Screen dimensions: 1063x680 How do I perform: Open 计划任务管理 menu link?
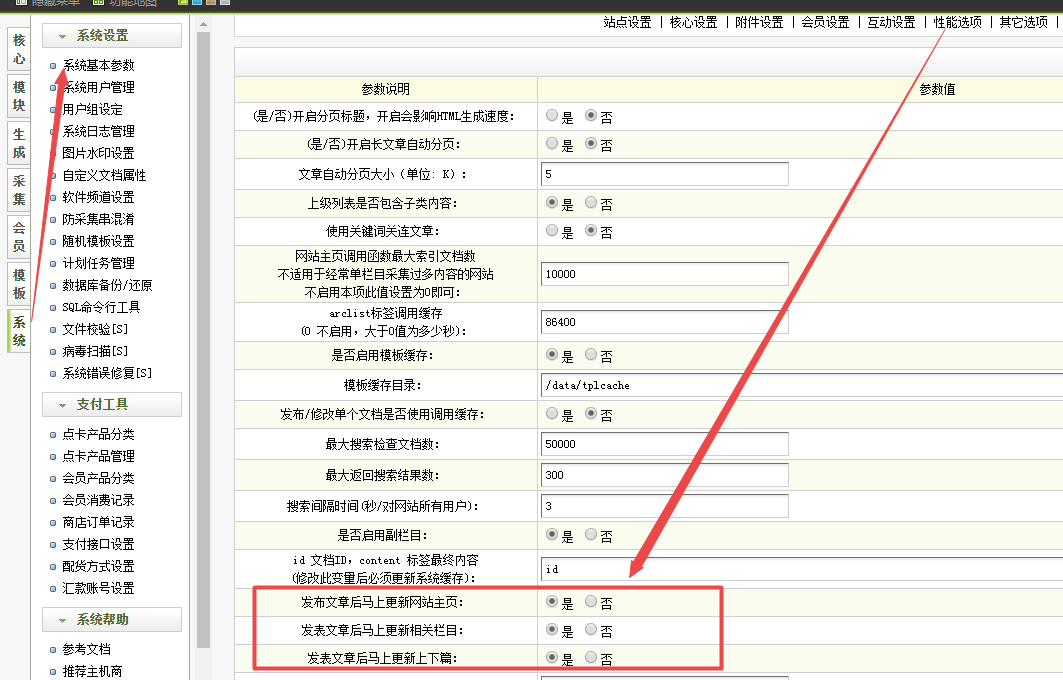(98, 263)
